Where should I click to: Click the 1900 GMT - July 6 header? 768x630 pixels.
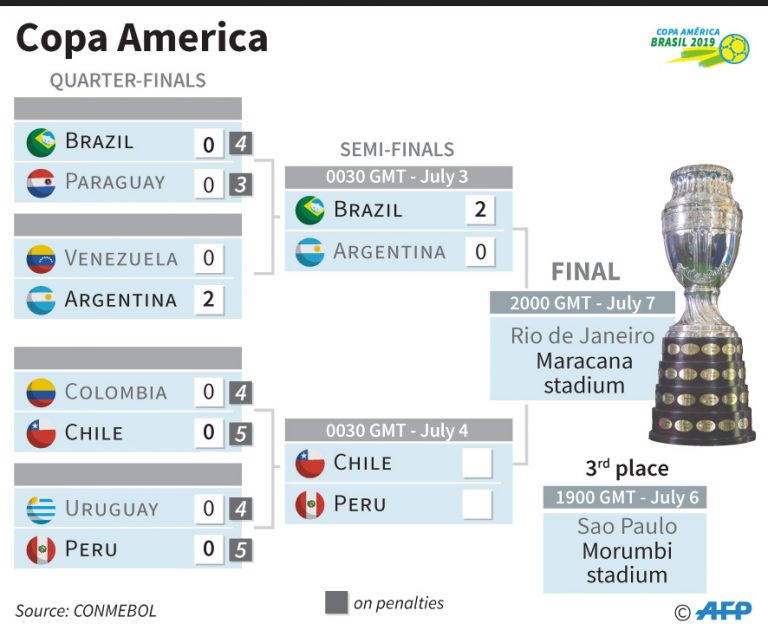click(624, 497)
